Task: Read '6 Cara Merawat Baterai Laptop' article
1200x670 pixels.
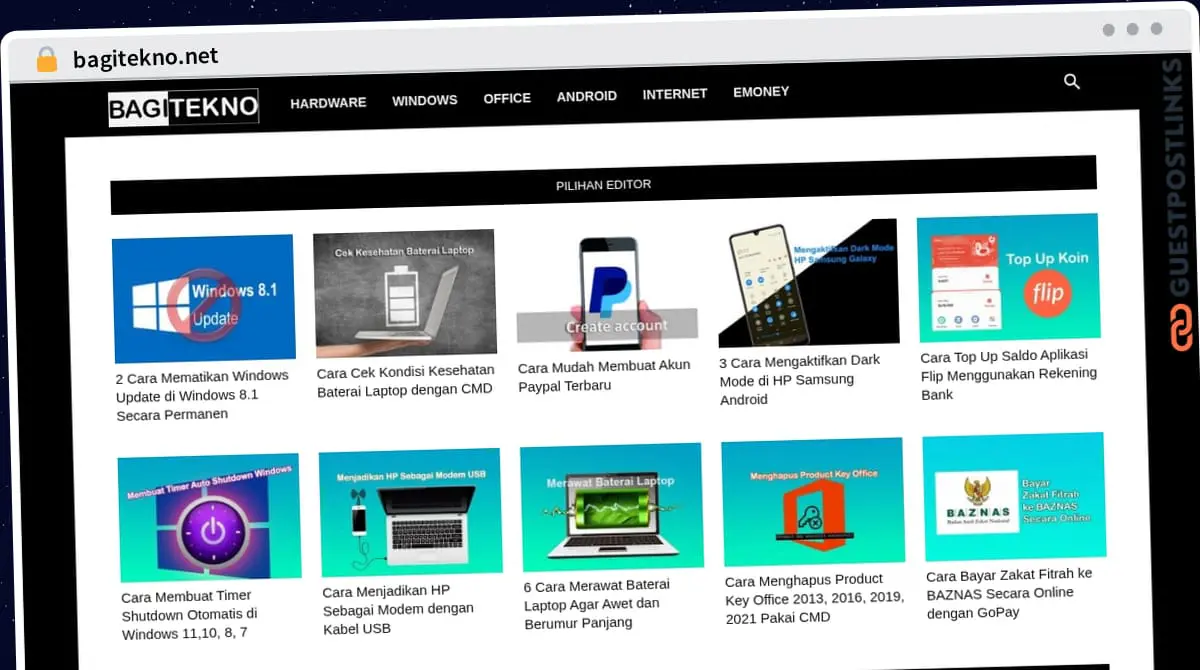Action: pos(597,604)
